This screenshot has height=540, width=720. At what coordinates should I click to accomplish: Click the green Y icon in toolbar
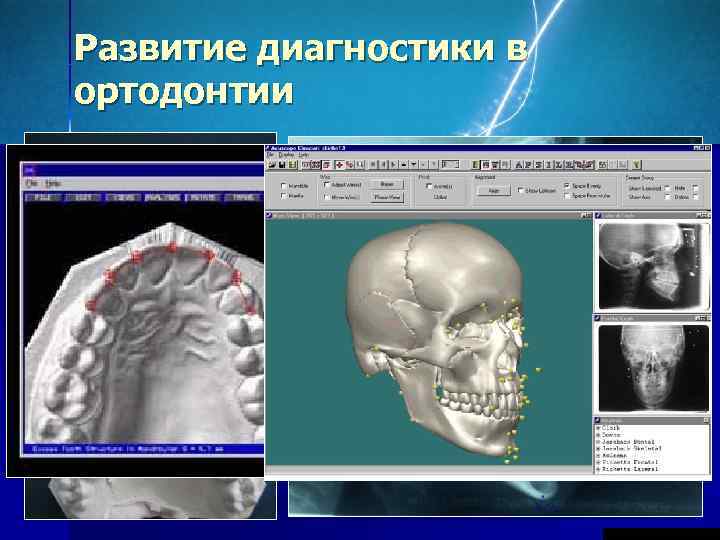[x=636, y=165]
